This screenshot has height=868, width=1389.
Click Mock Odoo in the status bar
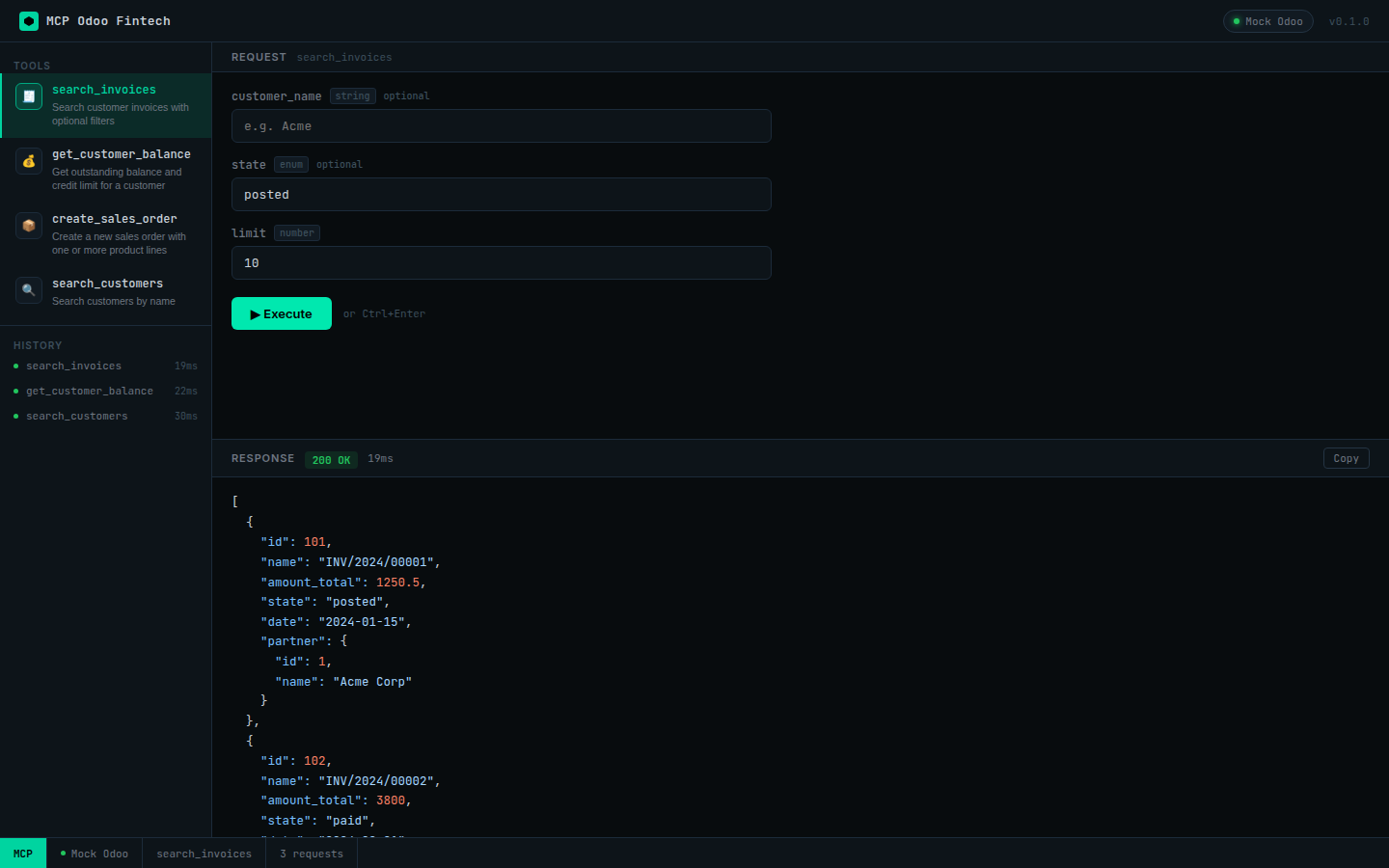[x=95, y=854]
